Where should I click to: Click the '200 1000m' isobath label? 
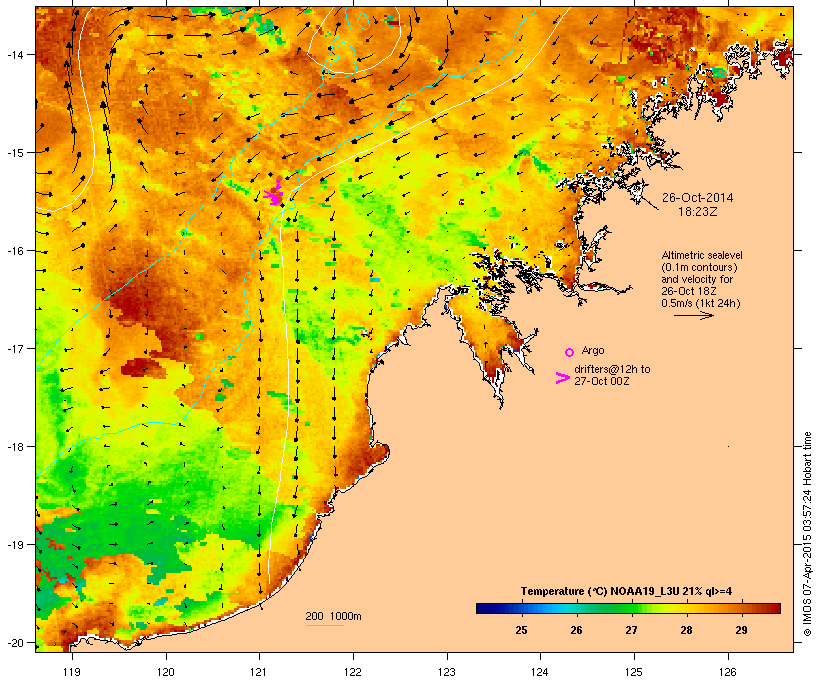[x=334, y=616]
